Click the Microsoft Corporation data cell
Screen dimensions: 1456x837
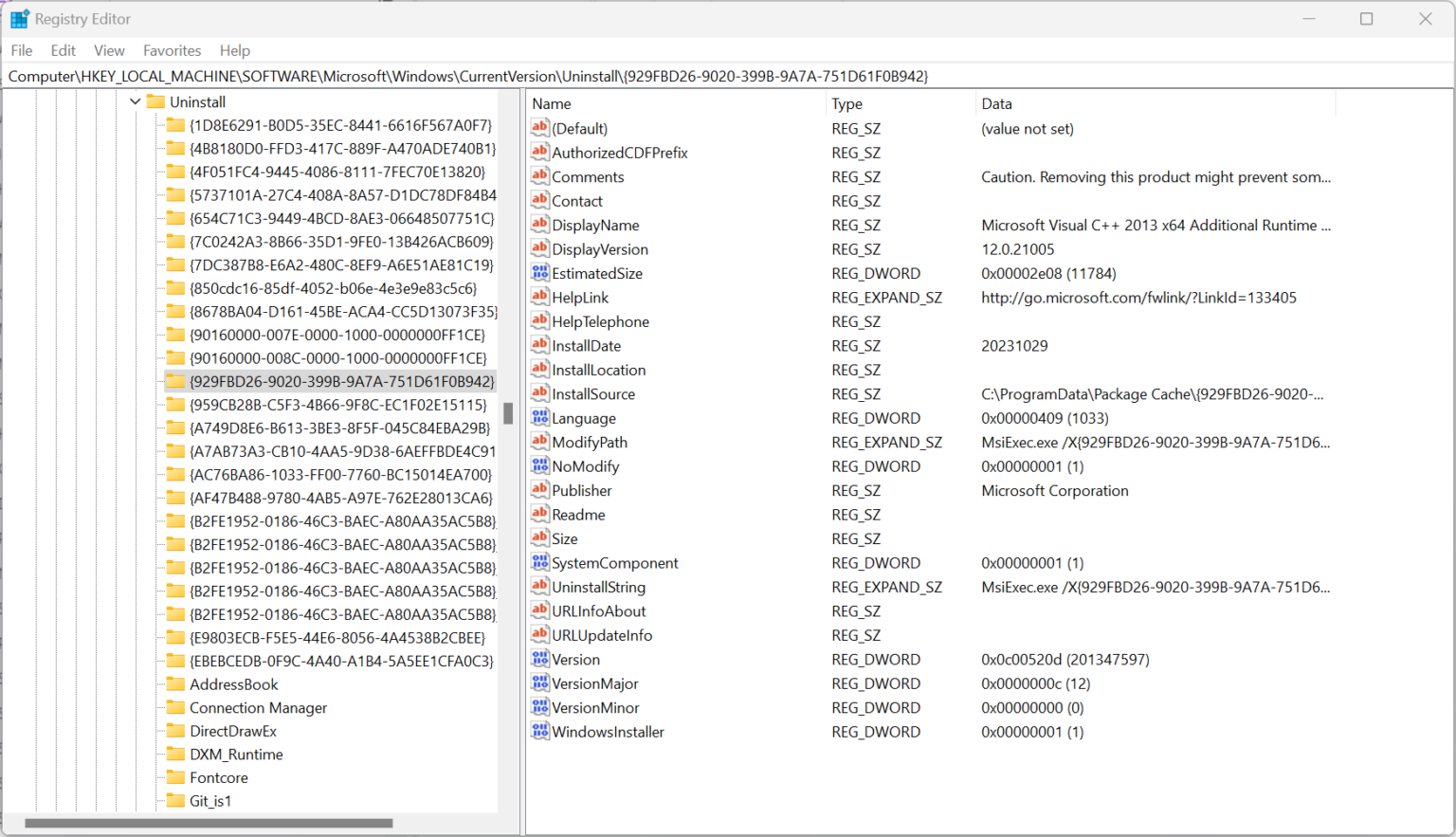click(1055, 491)
